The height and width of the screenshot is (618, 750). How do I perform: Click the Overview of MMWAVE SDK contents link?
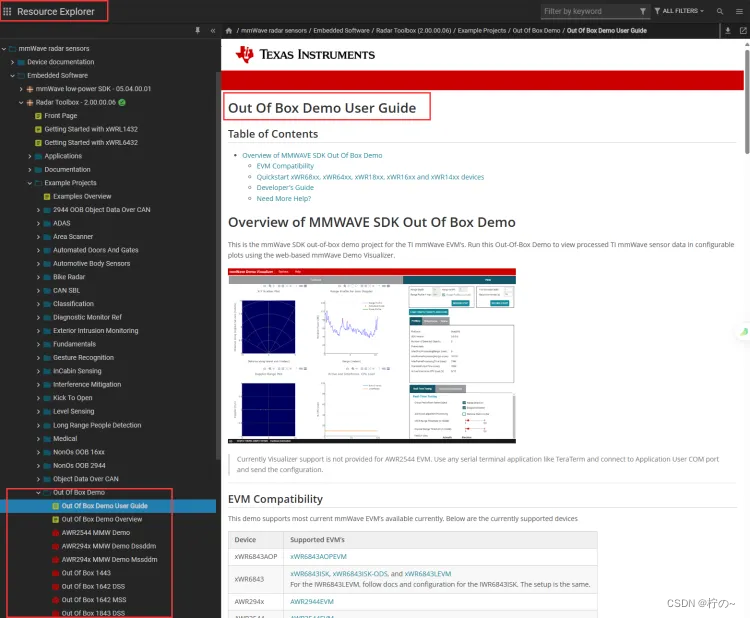coord(312,155)
